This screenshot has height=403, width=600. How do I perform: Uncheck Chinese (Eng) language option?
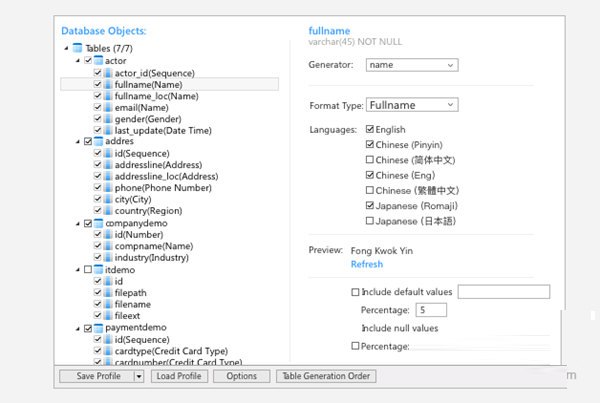point(370,175)
